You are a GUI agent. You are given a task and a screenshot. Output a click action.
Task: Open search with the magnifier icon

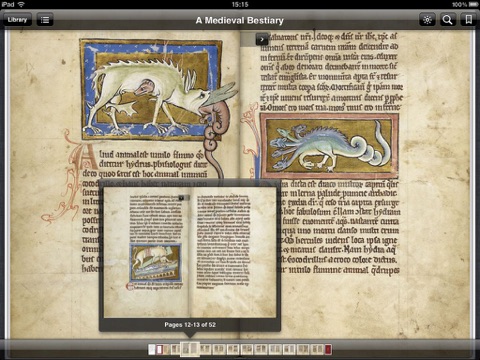click(x=448, y=20)
